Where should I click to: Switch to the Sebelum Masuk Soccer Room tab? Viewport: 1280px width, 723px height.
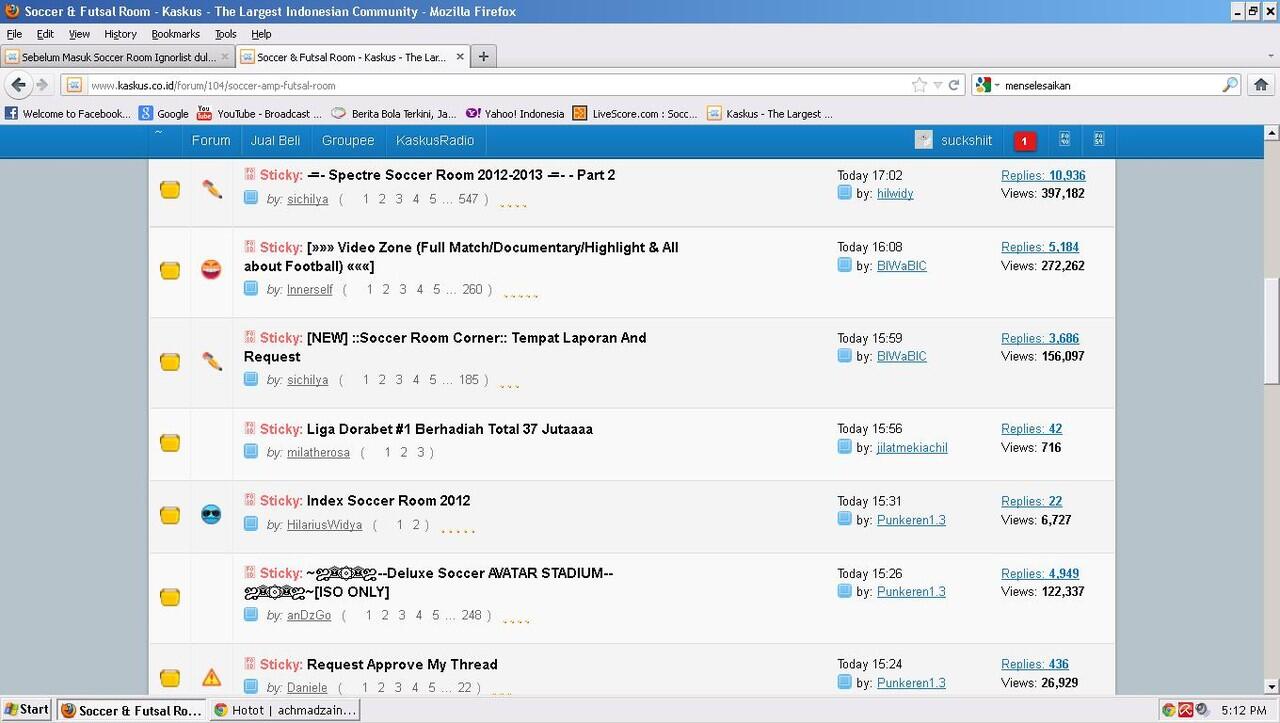(118, 57)
